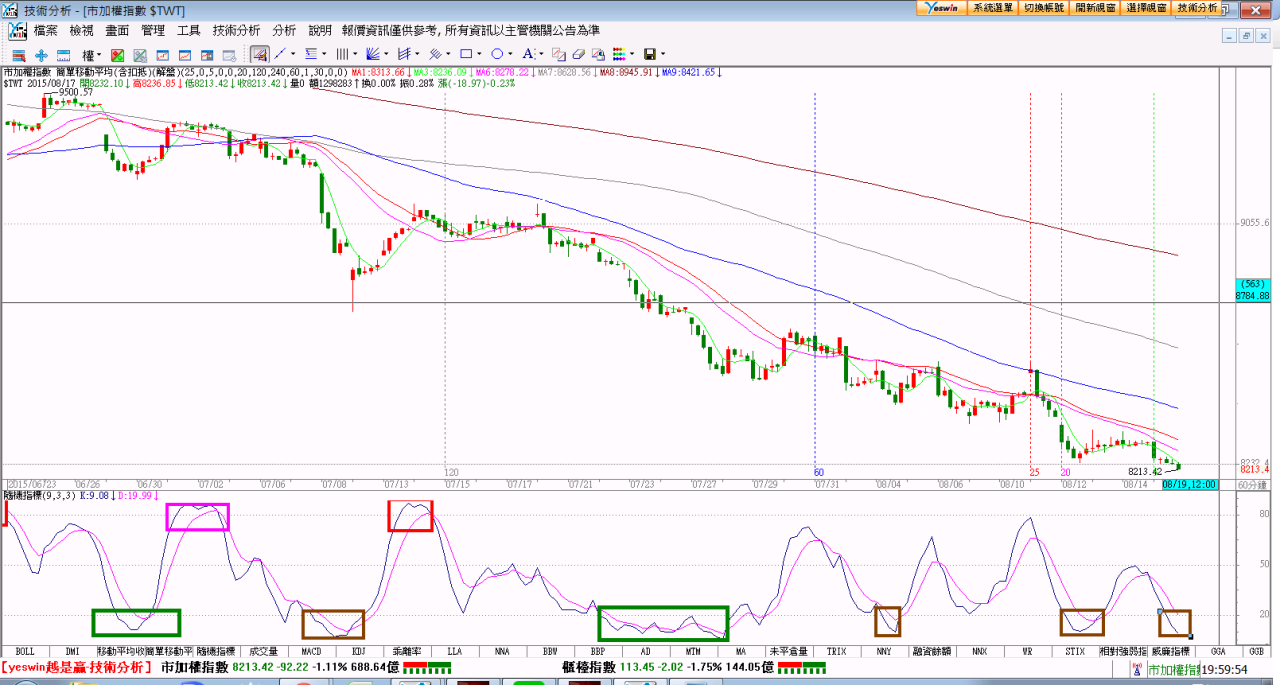Click the vertical cycle lines tool
The height and width of the screenshot is (685, 1280).
click(x=342, y=54)
